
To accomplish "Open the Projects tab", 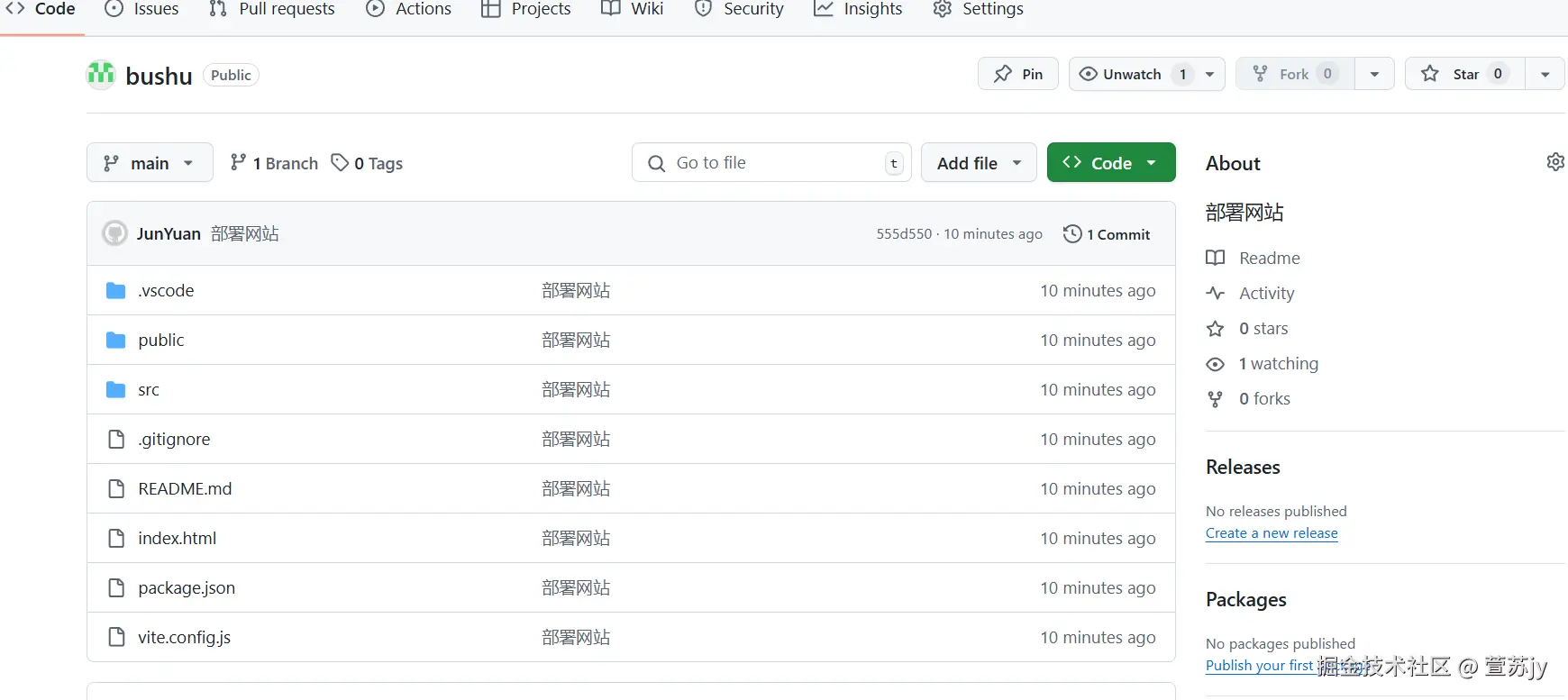I will [x=526, y=9].
